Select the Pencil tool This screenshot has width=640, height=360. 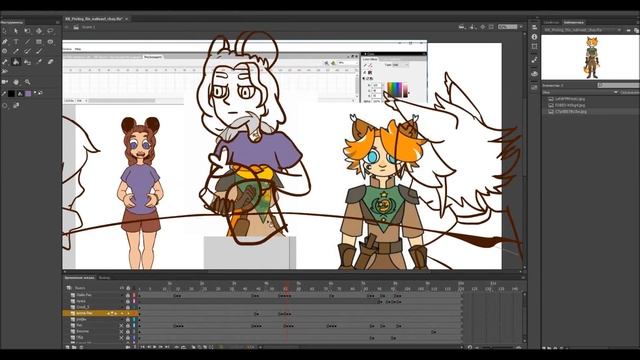click(16, 51)
